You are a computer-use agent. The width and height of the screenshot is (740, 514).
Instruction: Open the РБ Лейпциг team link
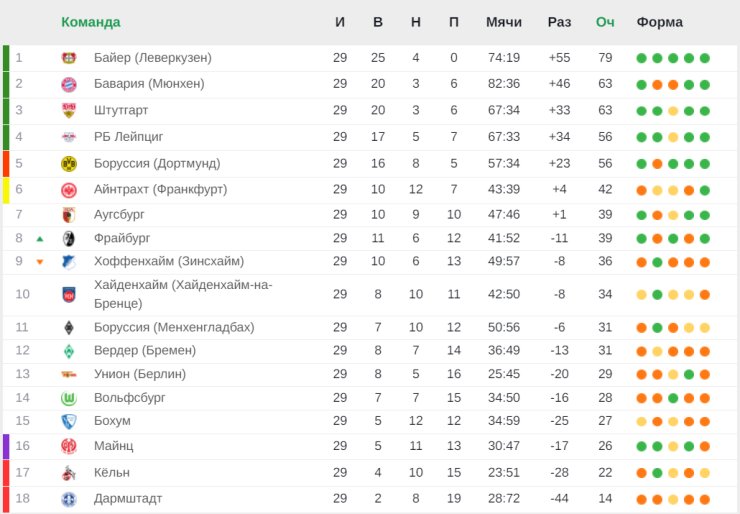pyautogui.click(x=128, y=137)
